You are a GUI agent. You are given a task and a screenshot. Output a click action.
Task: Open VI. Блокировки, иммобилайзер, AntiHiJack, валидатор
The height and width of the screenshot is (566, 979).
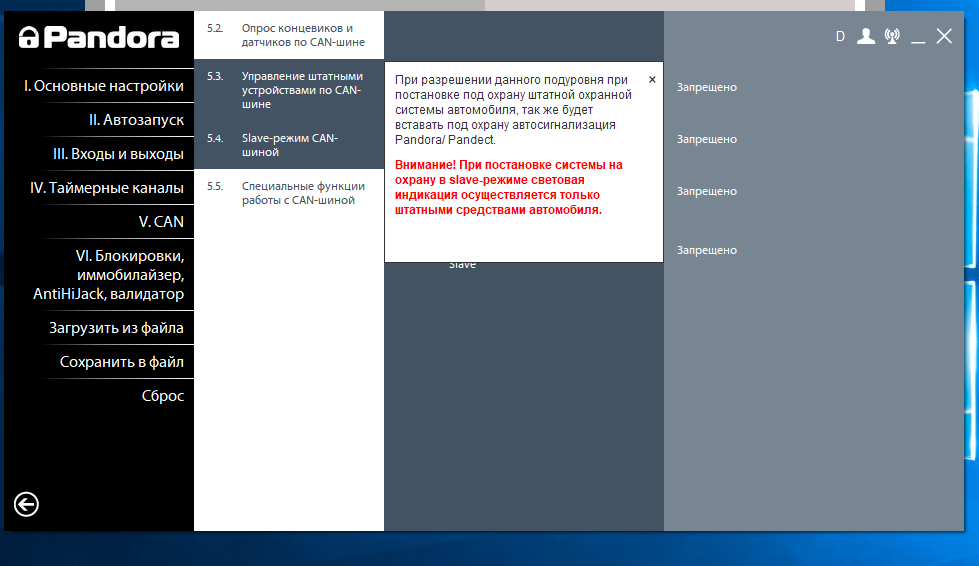point(109,275)
